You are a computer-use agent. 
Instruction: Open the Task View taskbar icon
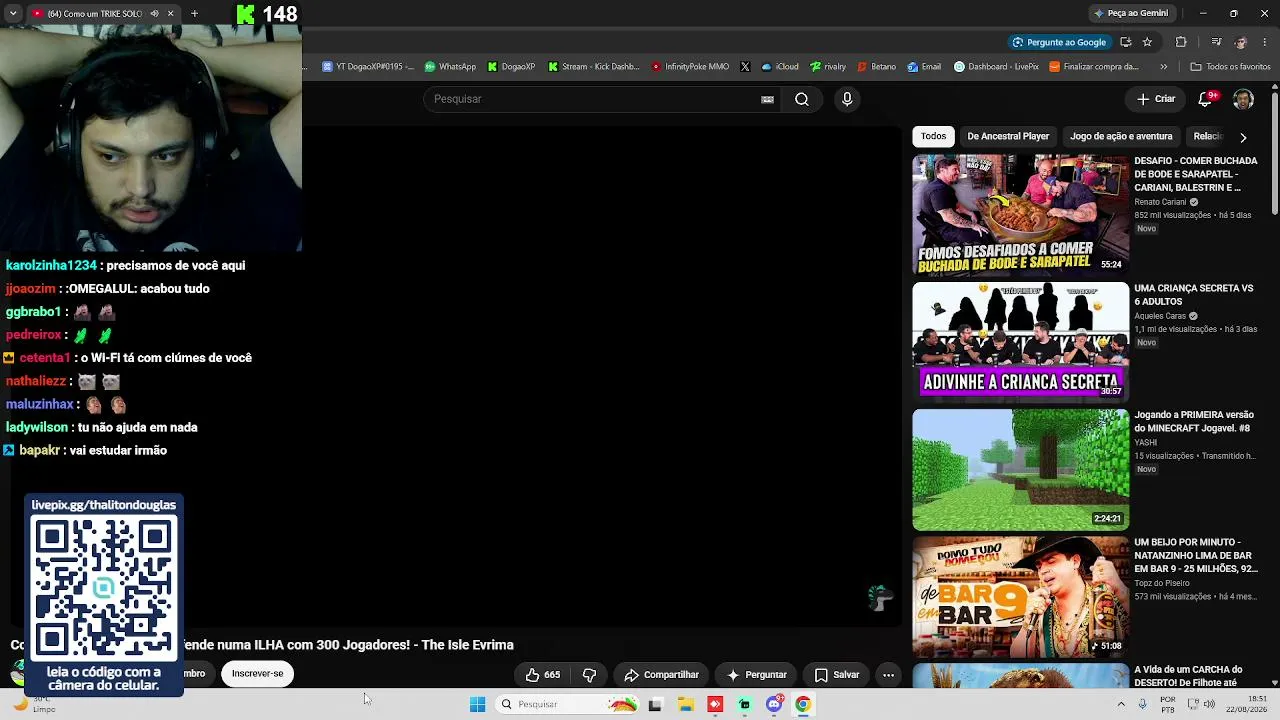coord(655,704)
